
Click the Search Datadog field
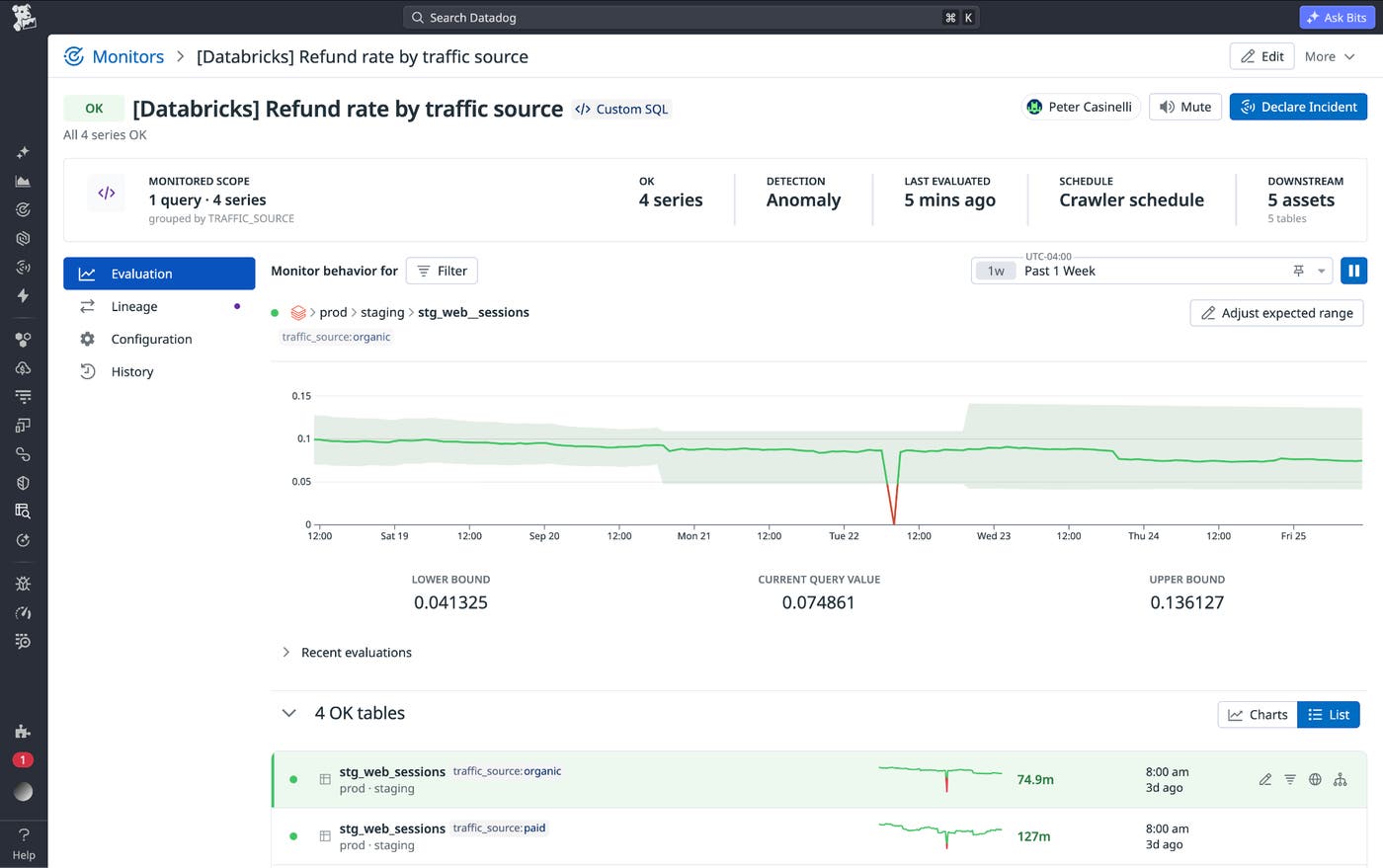point(691,17)
